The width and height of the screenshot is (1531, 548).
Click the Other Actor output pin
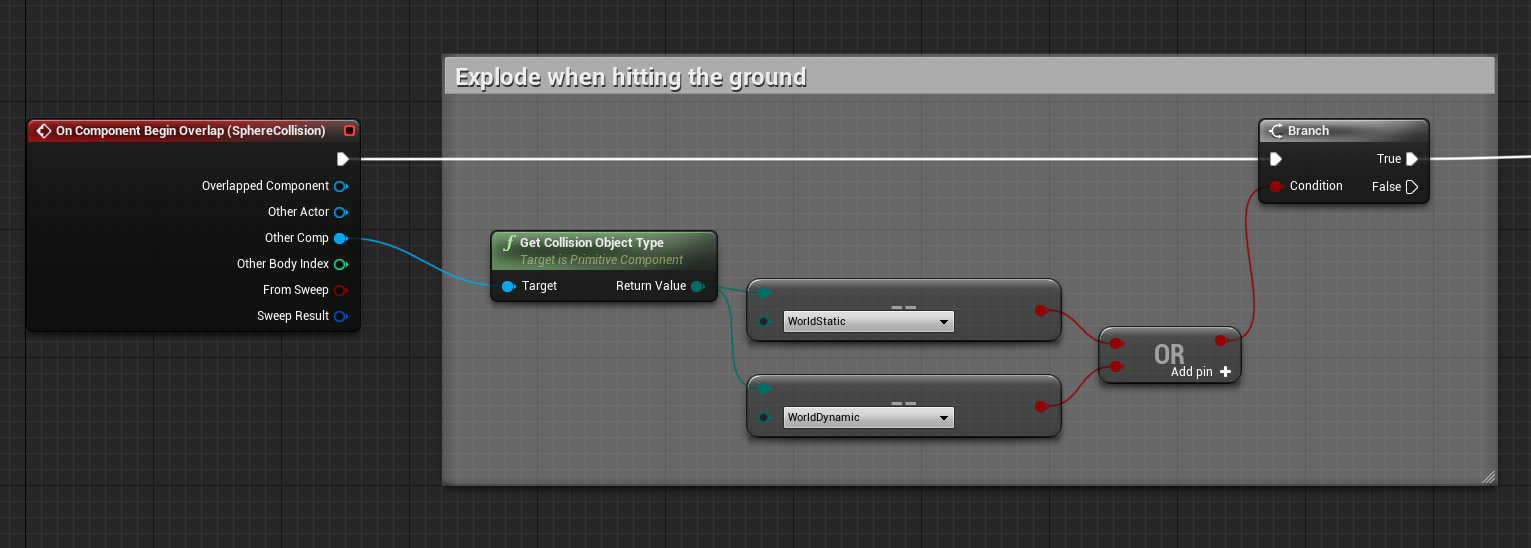coord(340,212)
